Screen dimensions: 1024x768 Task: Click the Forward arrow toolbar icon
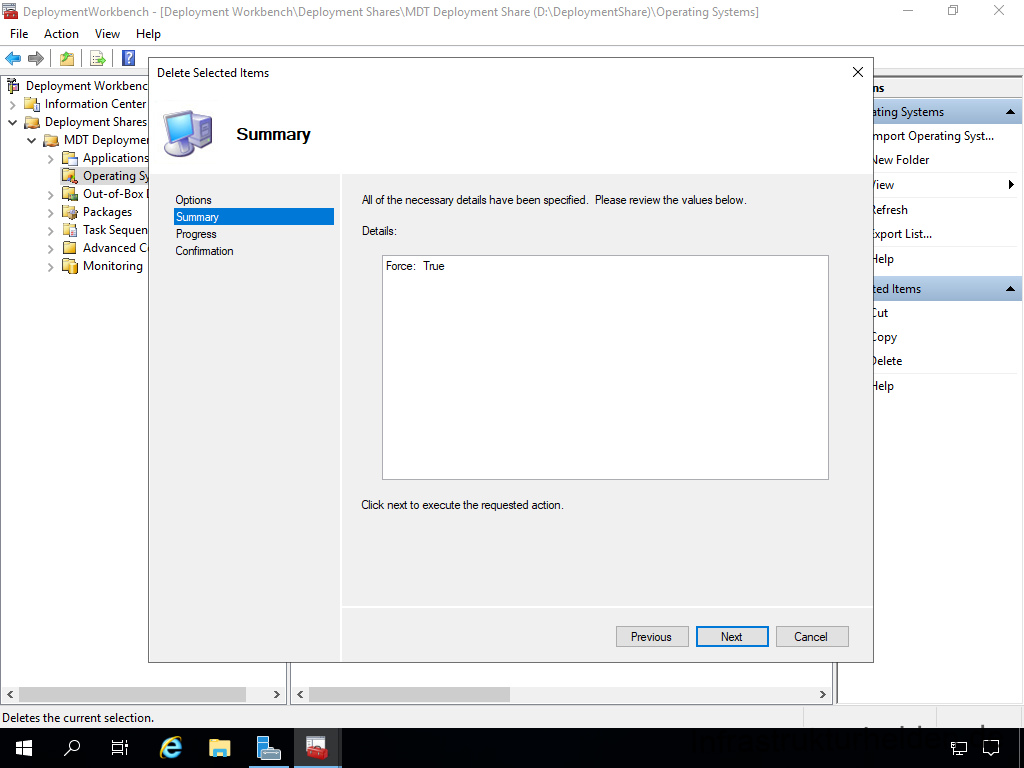pyautogui.click(x=36, y=59)
